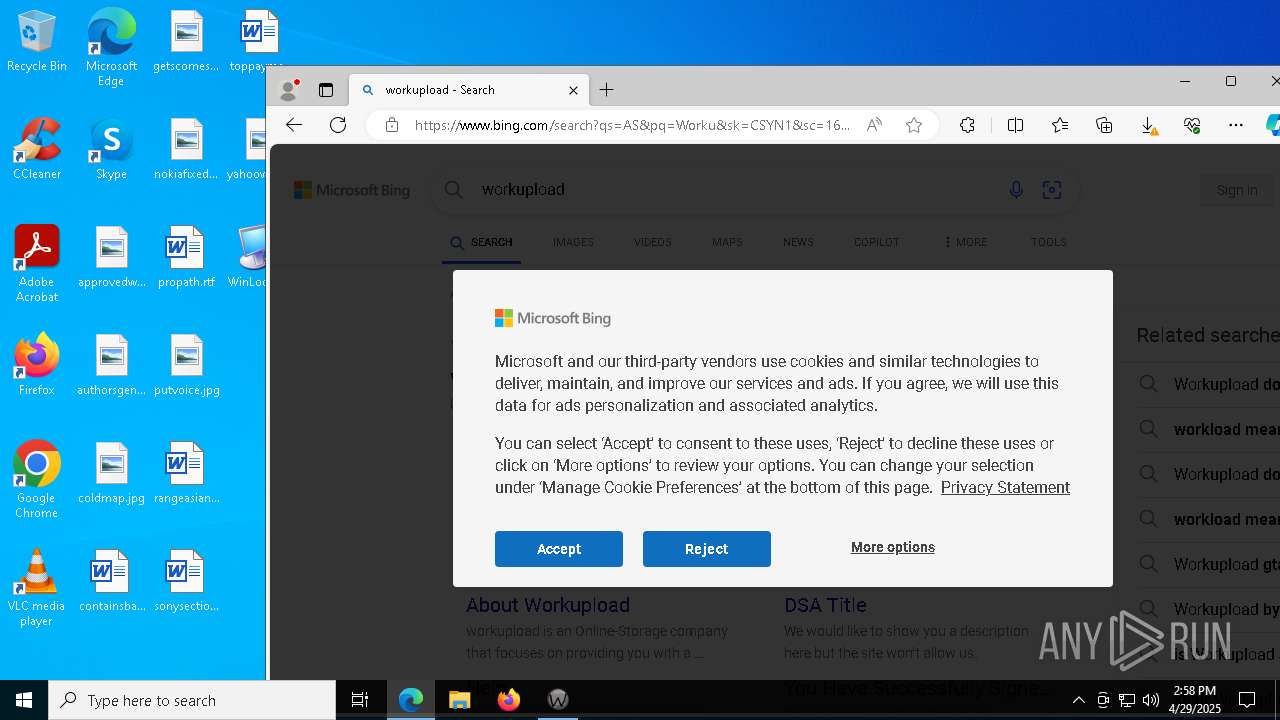Toggle Edge split screen icon
The height and width of the screenshot is (720, 1280).
coord(1015,125)
